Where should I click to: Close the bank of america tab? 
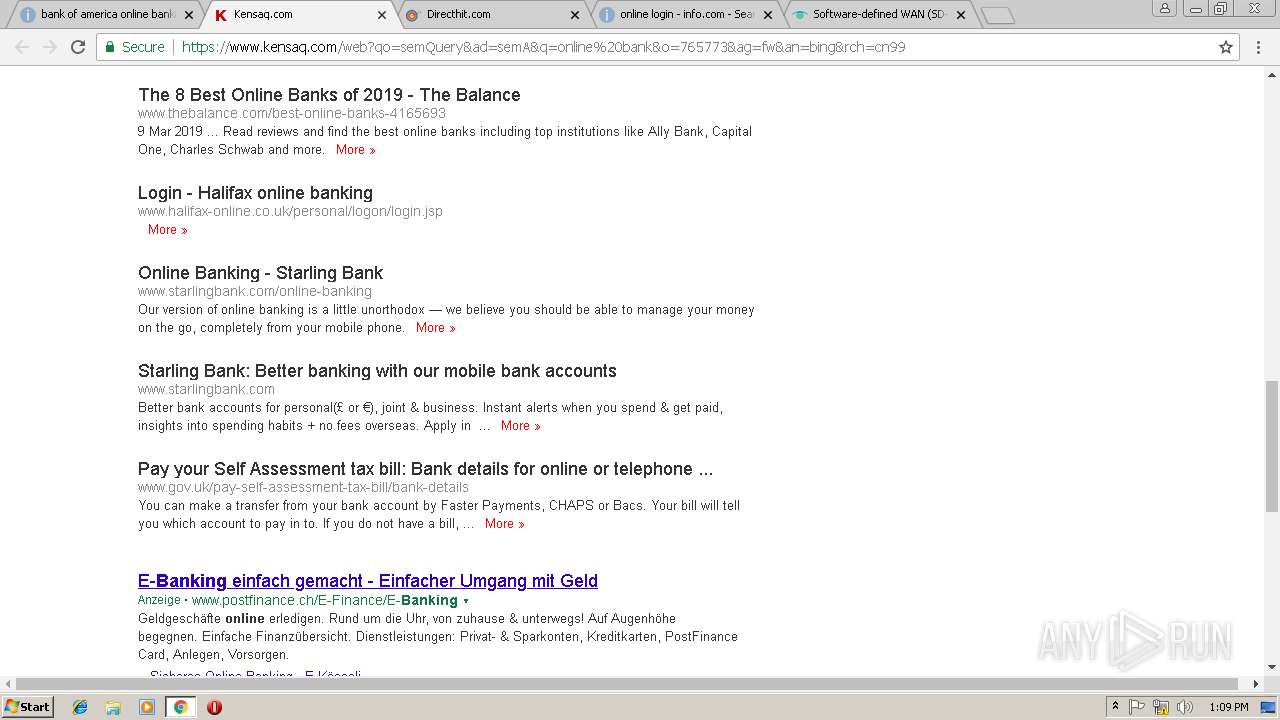pyautogui.click(x=188, y=15)
